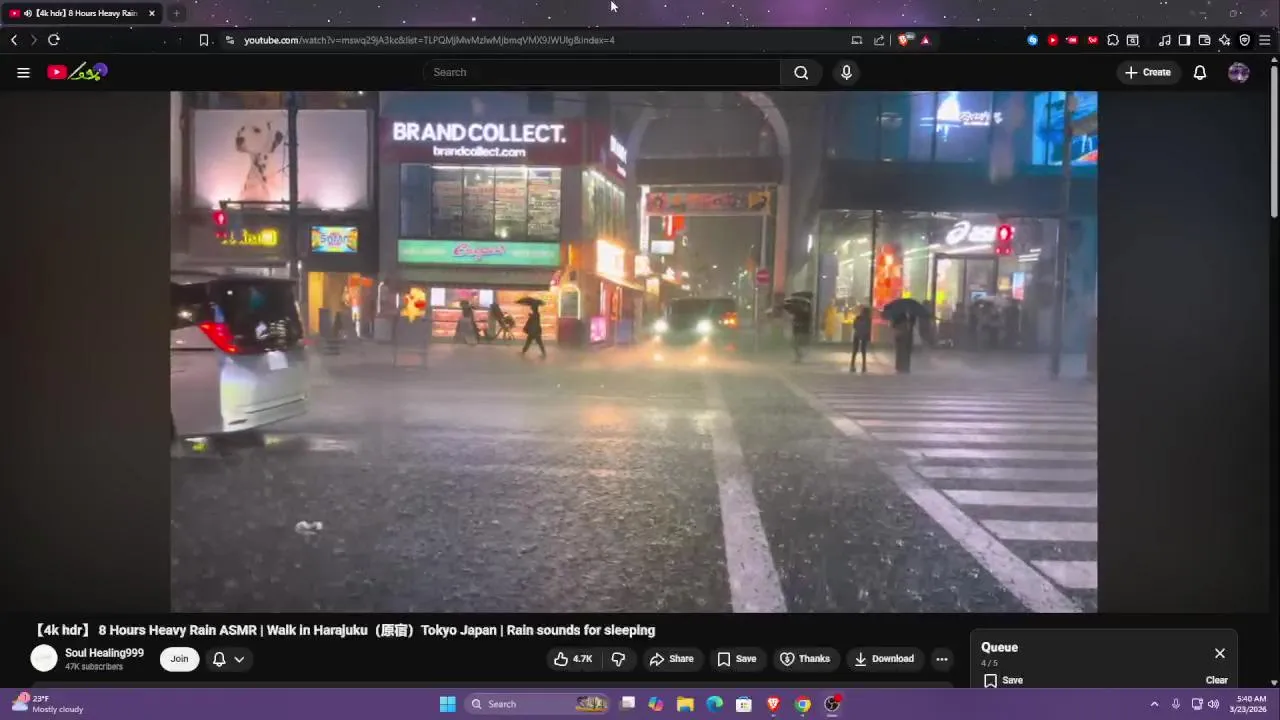
Task: Save the video to a playlist
Action: [x=736, y=658]
